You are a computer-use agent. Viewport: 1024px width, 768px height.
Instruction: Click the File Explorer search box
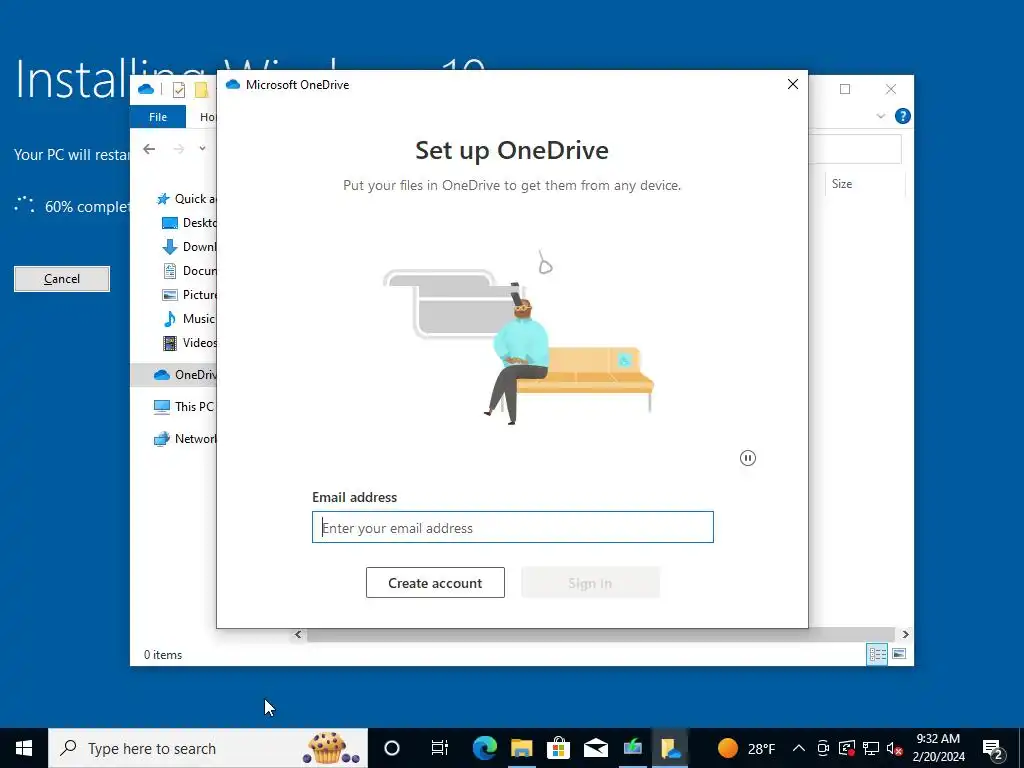(855, 150)
